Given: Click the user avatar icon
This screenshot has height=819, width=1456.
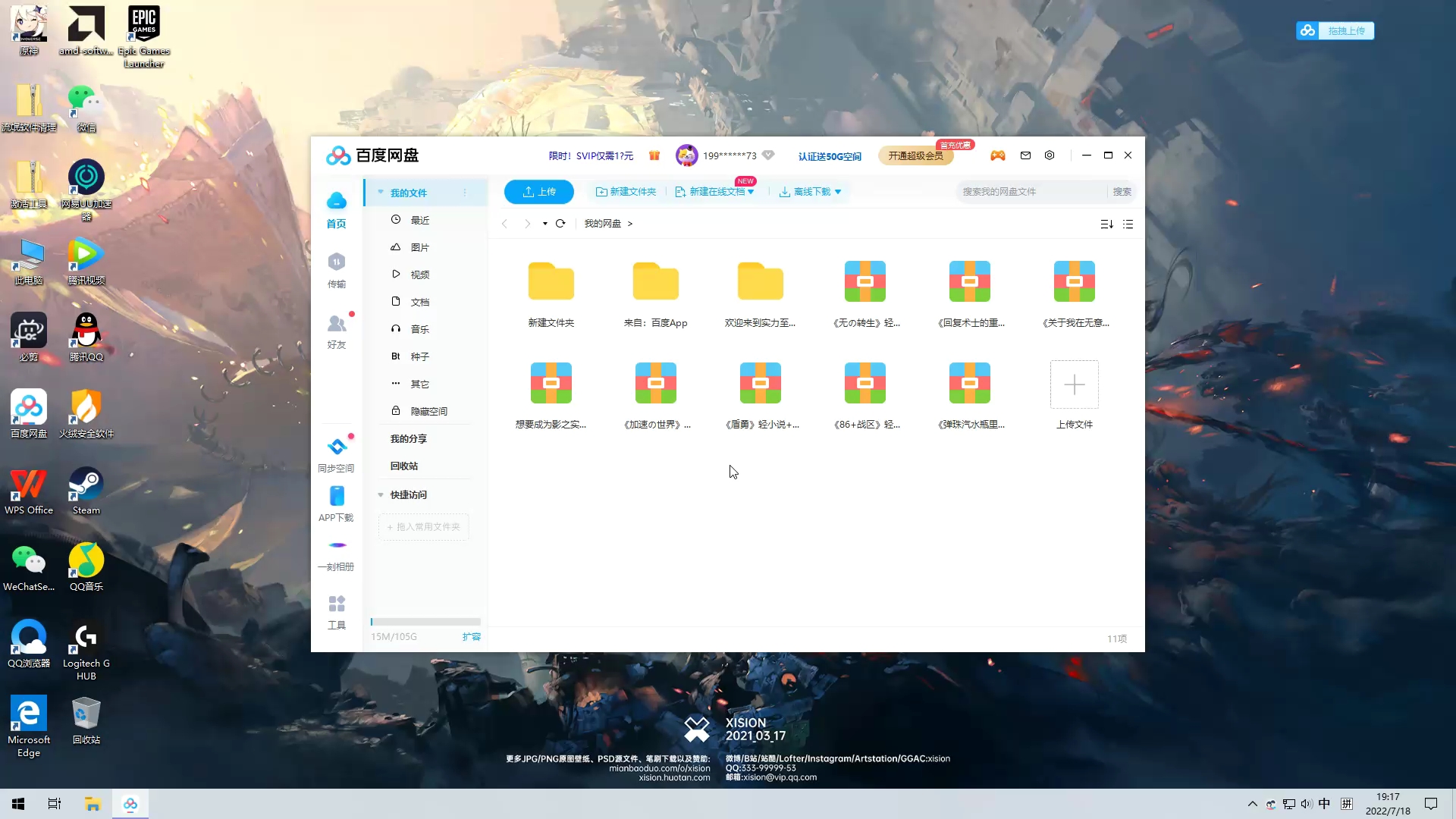Looking at the screenshot, I should (x=686, y=155).
